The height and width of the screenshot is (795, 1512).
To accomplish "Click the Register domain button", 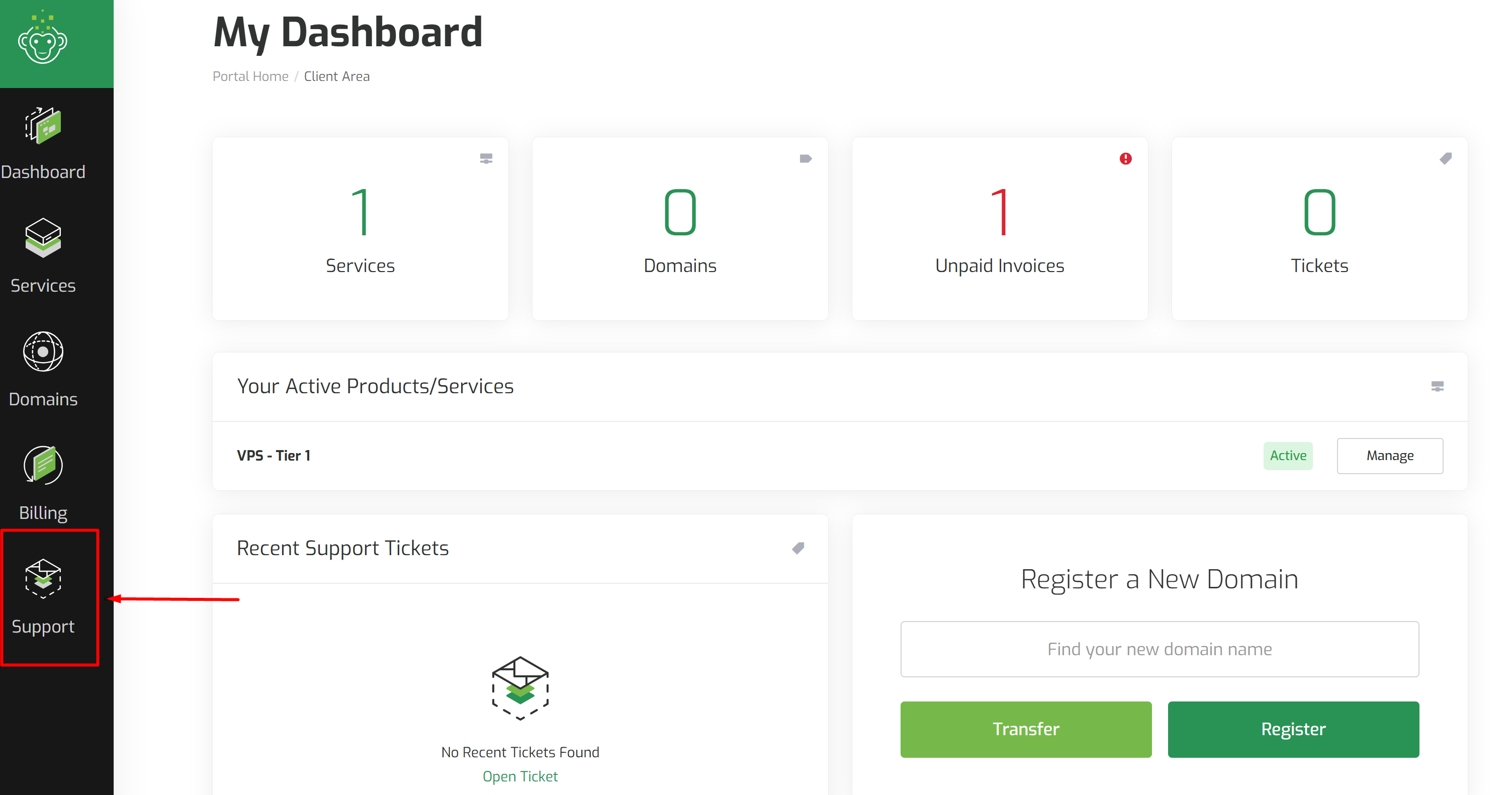I will [x=1294, y=729].
